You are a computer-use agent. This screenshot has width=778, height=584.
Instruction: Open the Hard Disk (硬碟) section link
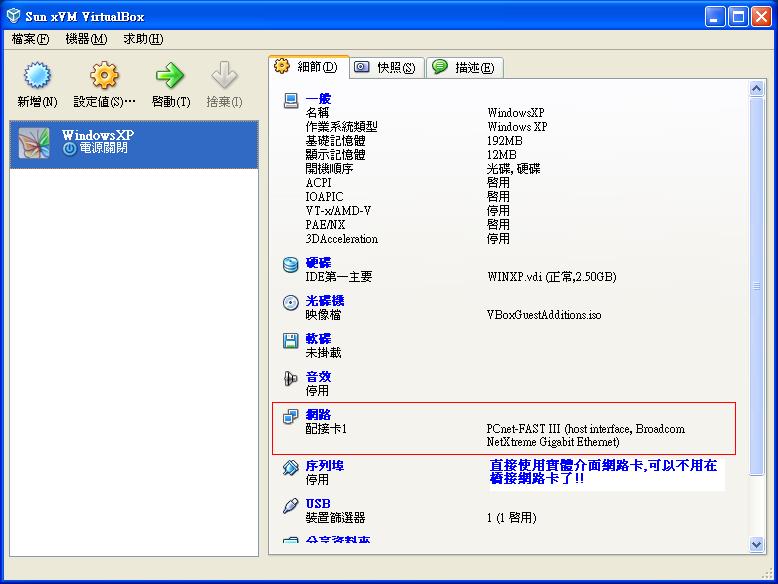click(x=319, y=262)
